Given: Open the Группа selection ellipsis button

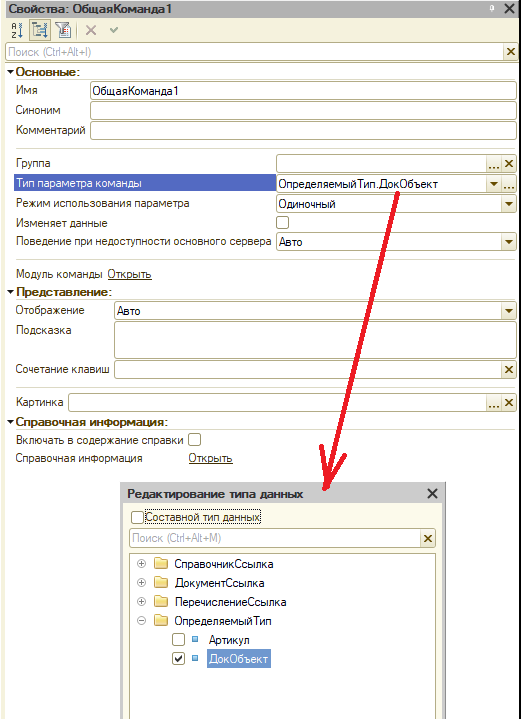Looking at the screenshot, I should (494, 164).
